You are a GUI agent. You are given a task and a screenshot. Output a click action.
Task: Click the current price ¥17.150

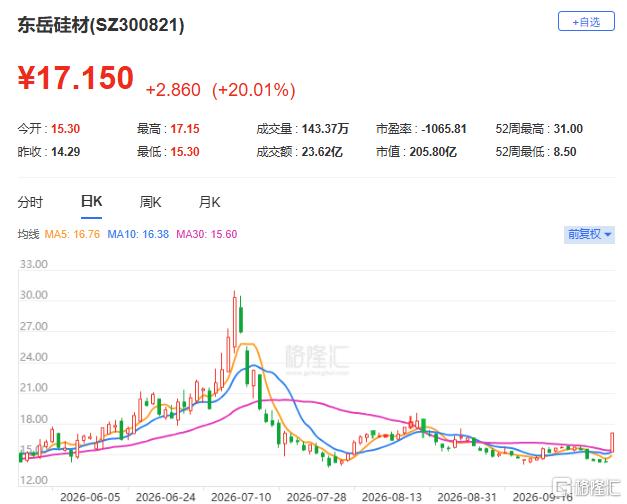(x=76, y=78)
